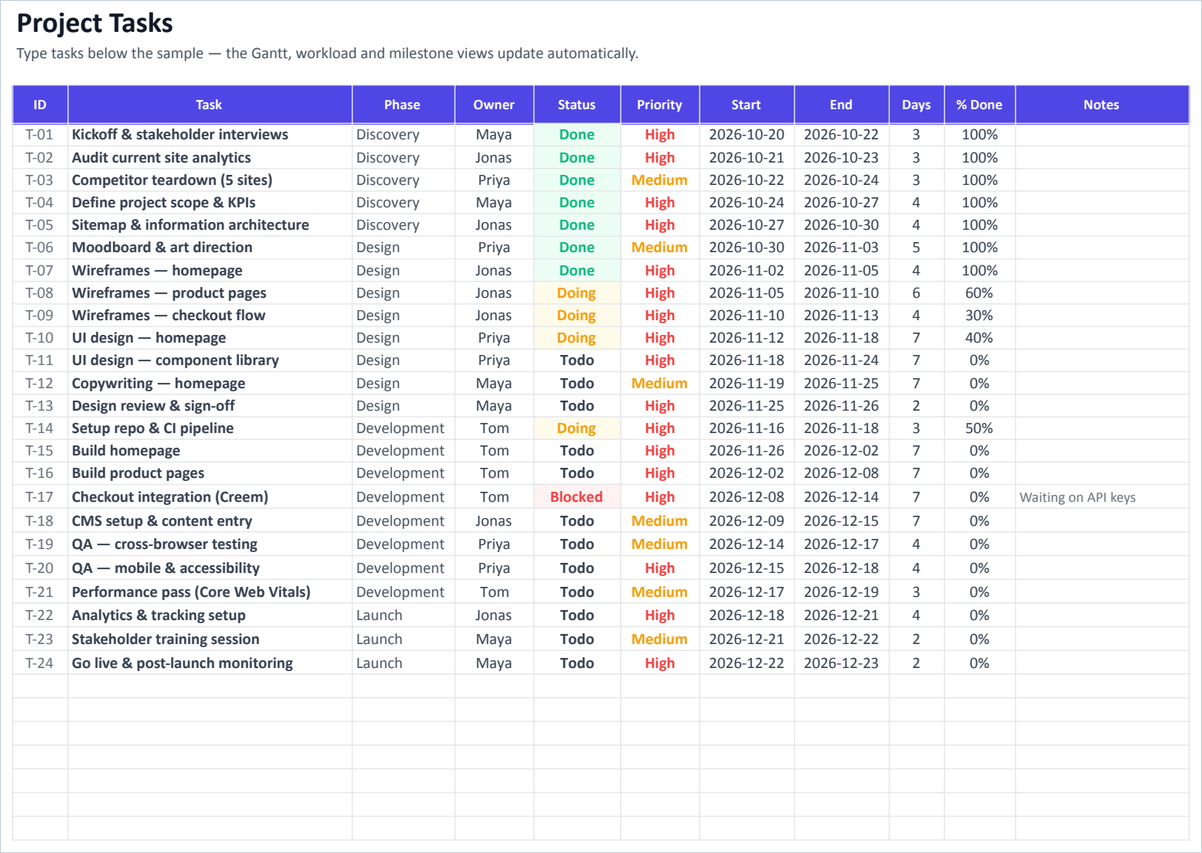
Task: Click 'Wireframes — homepage' task cell
Action: point(210,270)
